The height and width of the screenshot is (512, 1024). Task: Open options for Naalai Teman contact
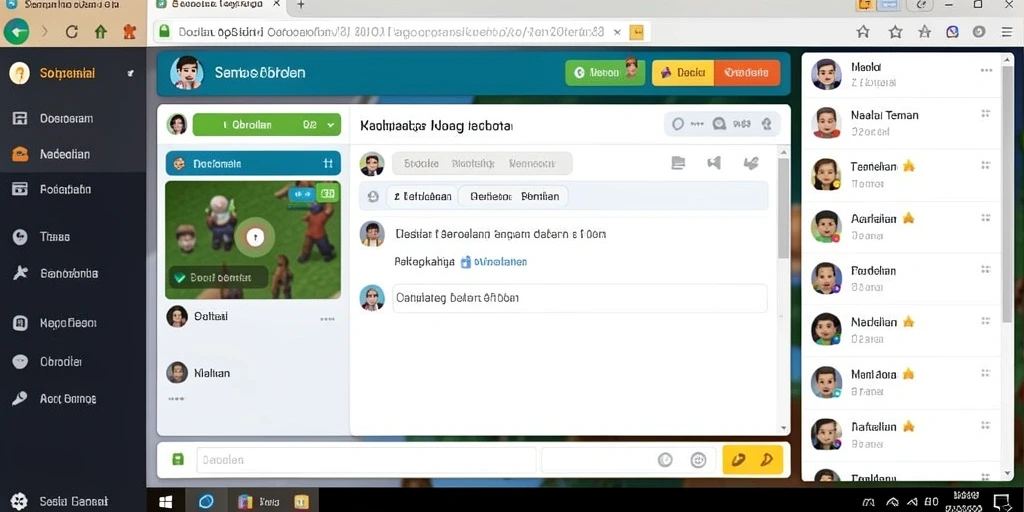(985, 114)
